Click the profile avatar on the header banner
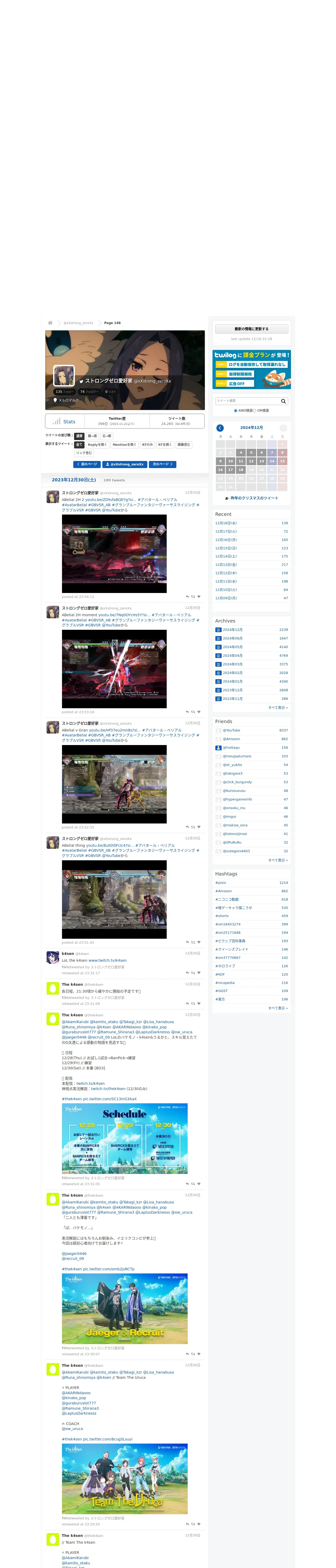 coord(64,376)
